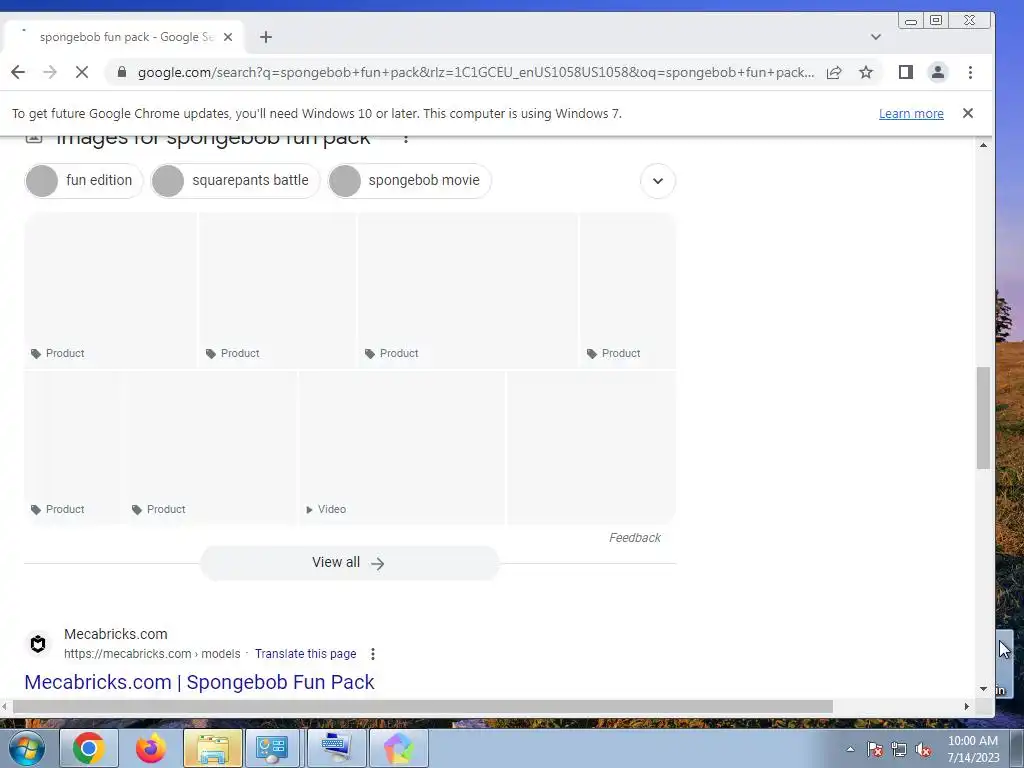The image size is (1024, 768).
Task: Click the Action Center flag icon
Action: pos(875,749)
